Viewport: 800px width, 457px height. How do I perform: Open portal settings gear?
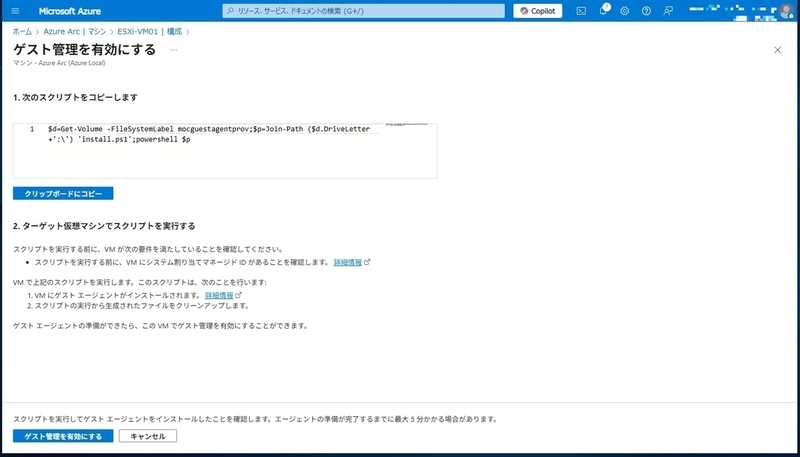pos(624,11)
